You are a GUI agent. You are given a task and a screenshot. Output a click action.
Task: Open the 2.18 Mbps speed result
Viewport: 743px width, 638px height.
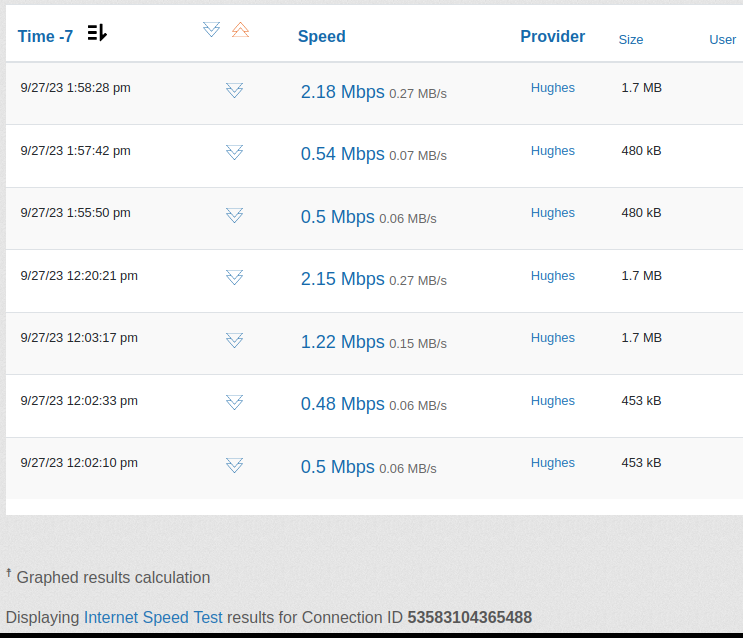coord(342,92)
